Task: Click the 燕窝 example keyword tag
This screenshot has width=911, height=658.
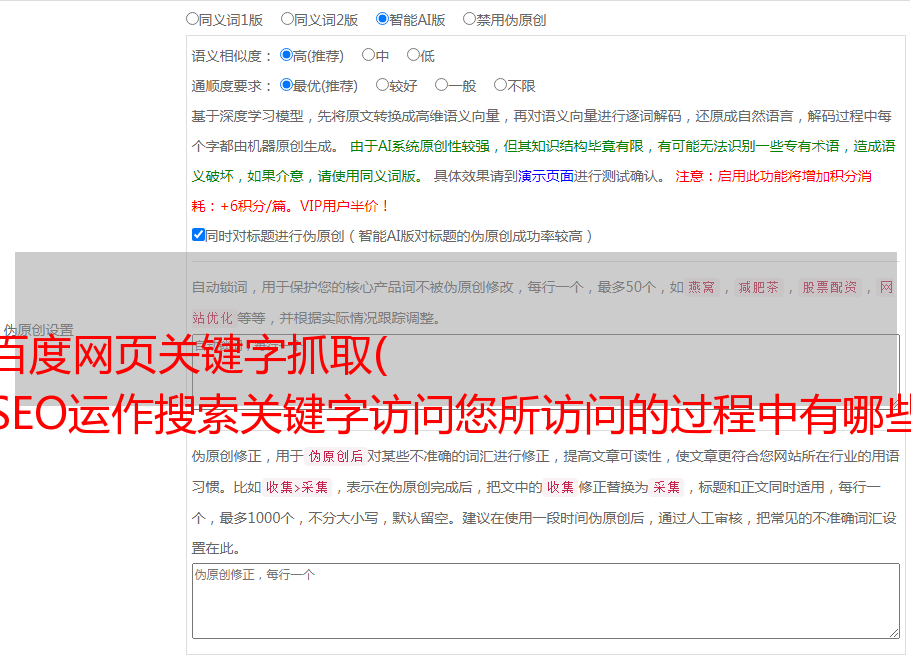Action: click(701, 287)
